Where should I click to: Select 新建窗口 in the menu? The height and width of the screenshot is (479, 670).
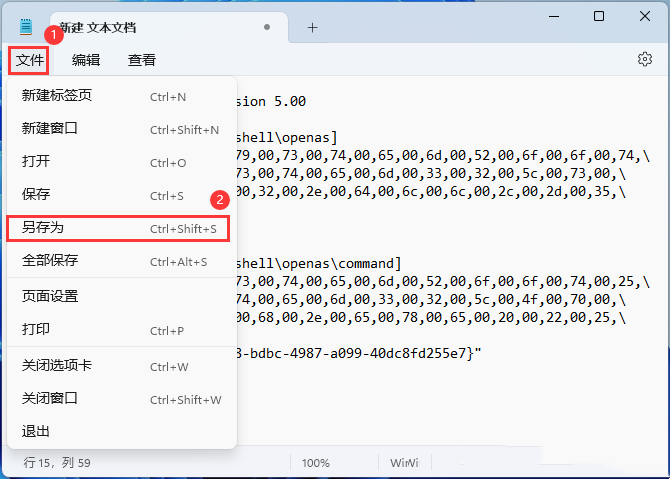pos(50,129)
